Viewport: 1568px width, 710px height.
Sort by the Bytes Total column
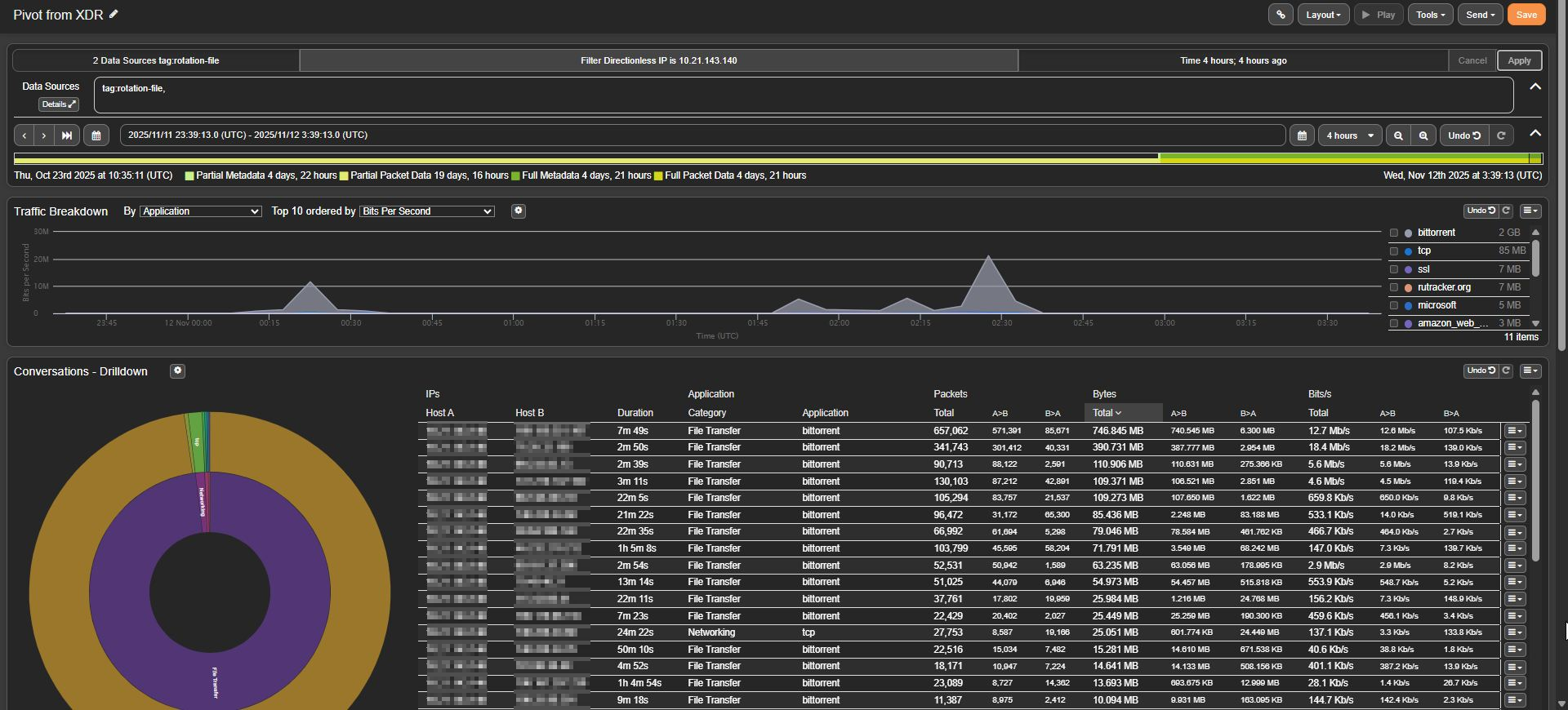click(1123, 413)
